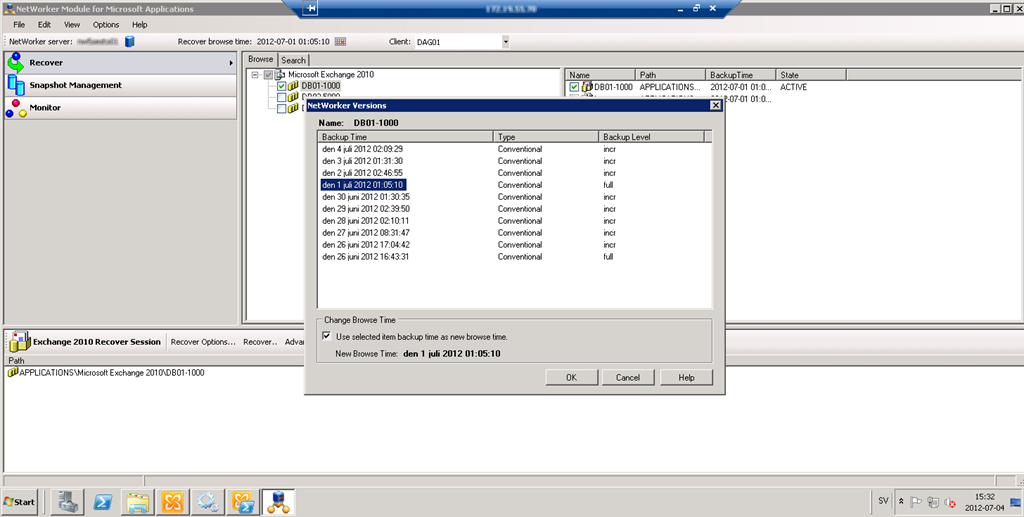Toggle Microsoft Exchange 2010 root checkbox
Viewport: 1024px width, 517px height.
click(x=268, y=75)
